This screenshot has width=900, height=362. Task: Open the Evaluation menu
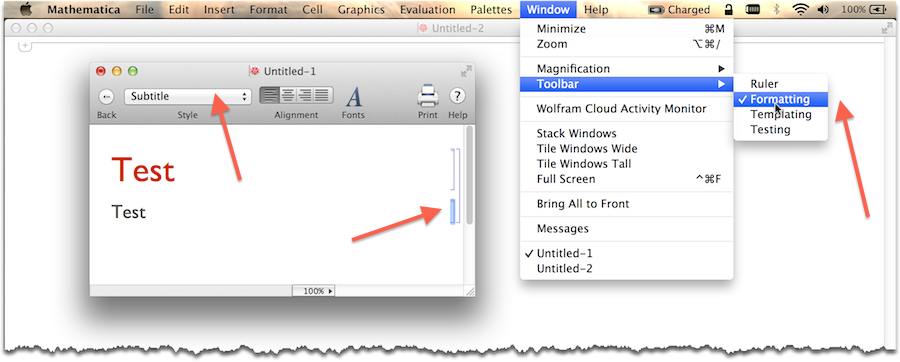[x=428, y=10]
